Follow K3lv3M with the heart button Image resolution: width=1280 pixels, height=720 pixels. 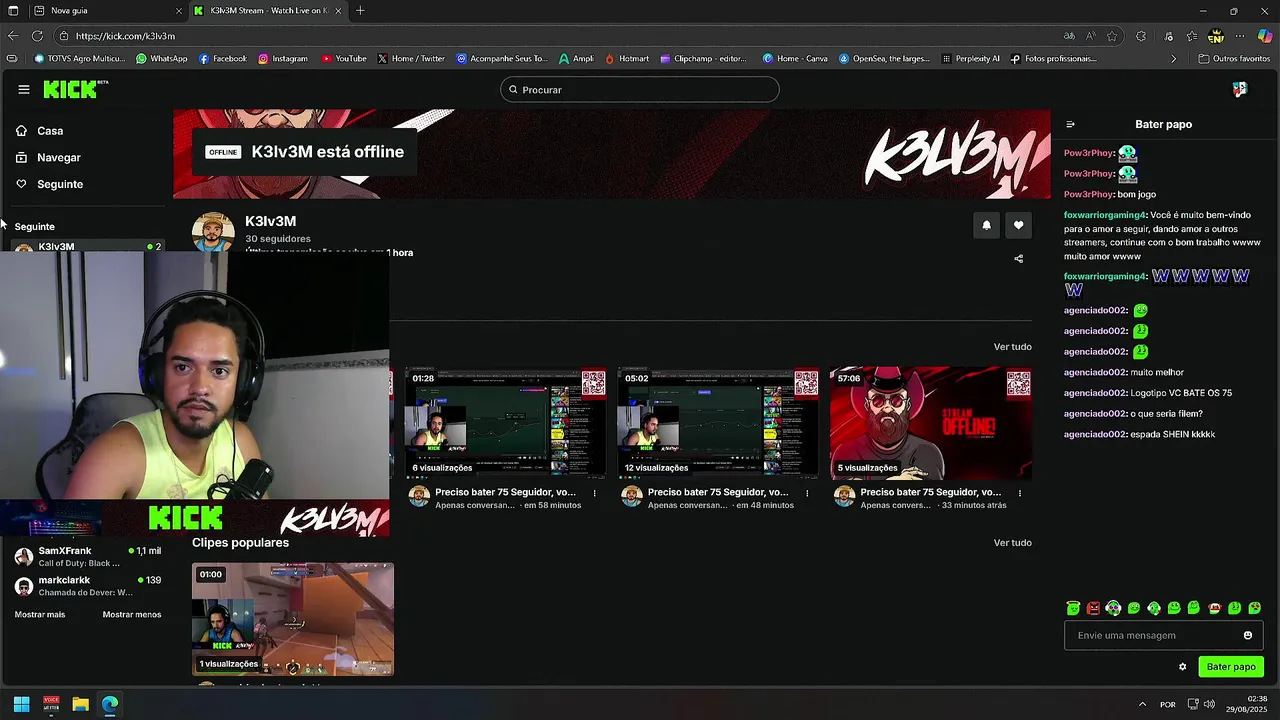[1018, 225]
